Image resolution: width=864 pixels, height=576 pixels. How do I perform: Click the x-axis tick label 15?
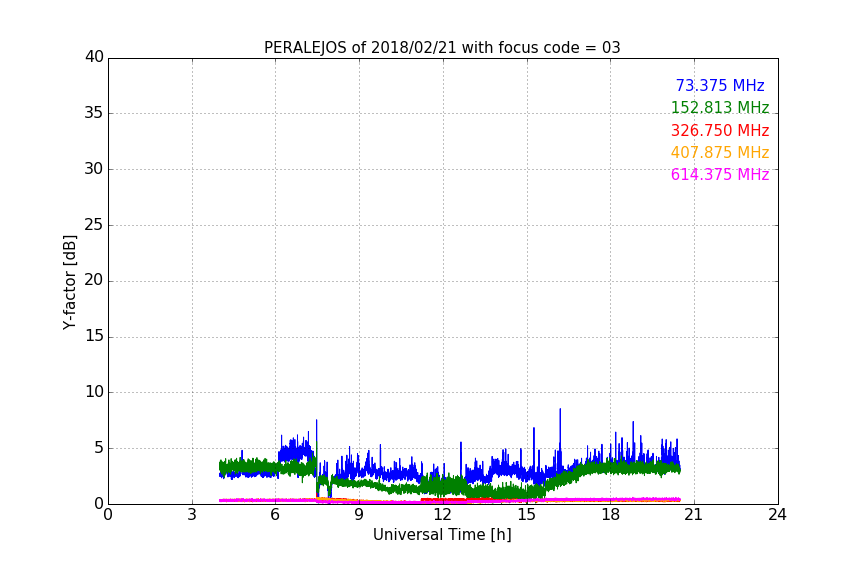tap(527, 515)
